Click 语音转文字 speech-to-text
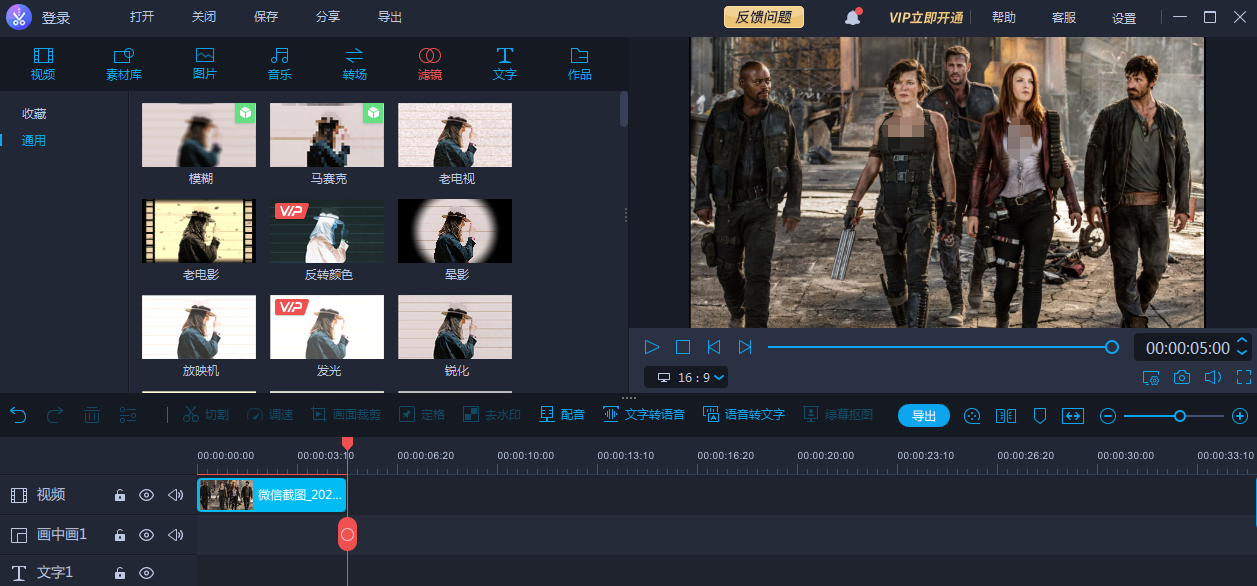The image size is (1257, 586). click(x=744, y=415)
